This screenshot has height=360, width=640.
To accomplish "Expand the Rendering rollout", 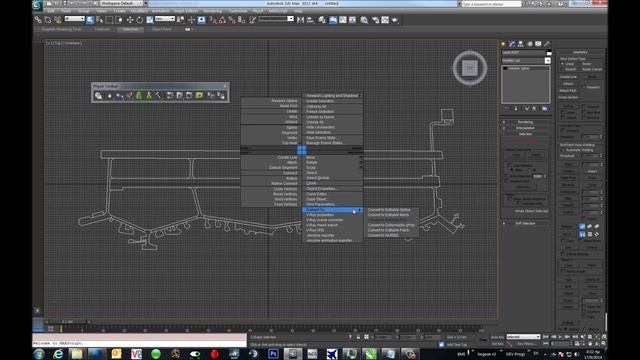I will (525, 122).
